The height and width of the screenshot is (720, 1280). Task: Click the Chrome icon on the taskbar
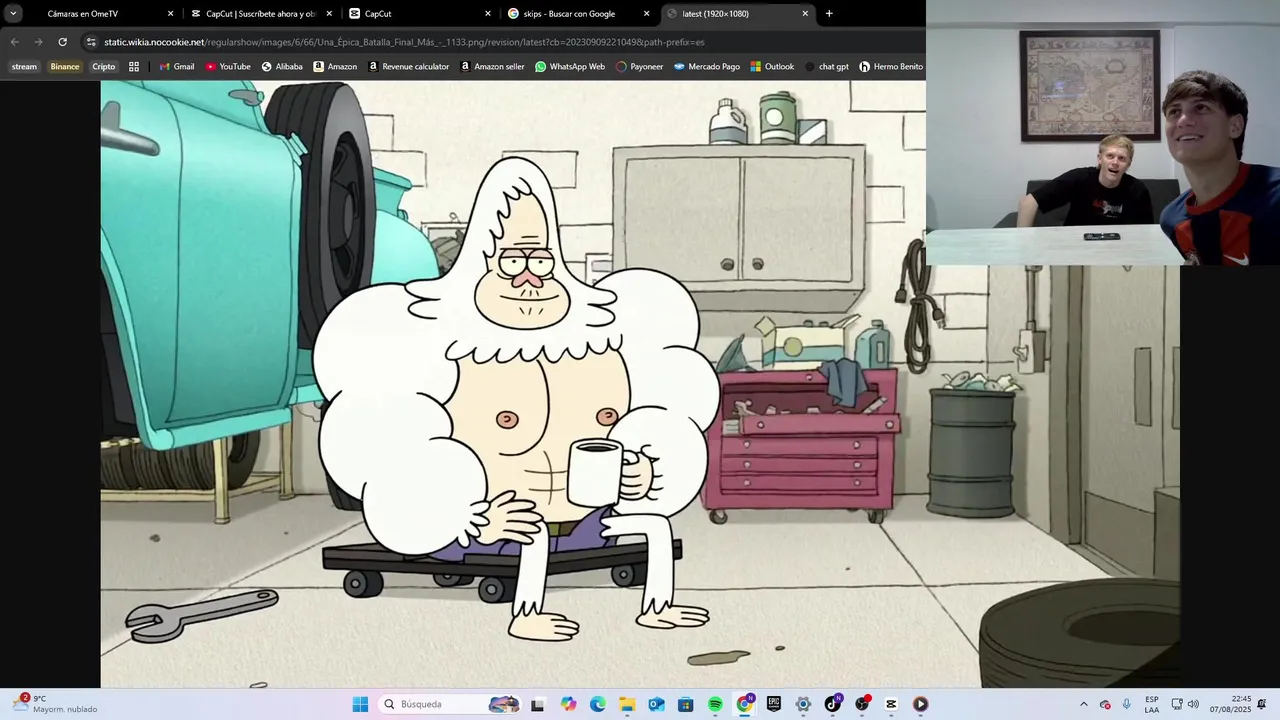[744, 704]
